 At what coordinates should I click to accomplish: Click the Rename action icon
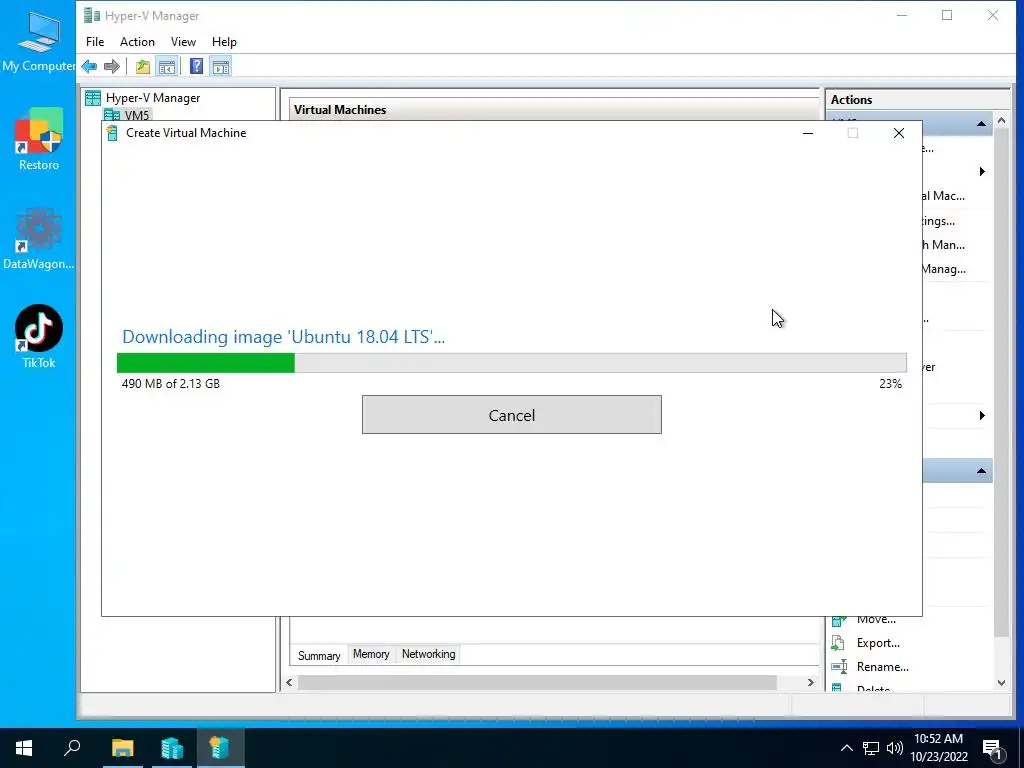tap(839, 667)
